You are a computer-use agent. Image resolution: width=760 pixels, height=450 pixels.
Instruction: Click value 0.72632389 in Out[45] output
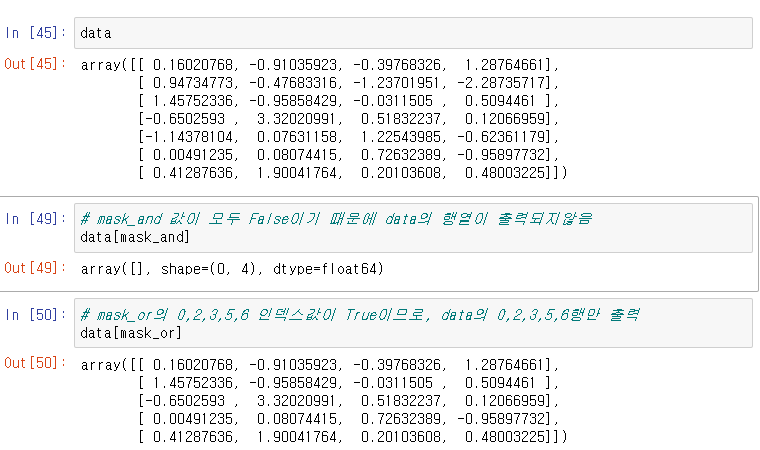click(401, 155)
